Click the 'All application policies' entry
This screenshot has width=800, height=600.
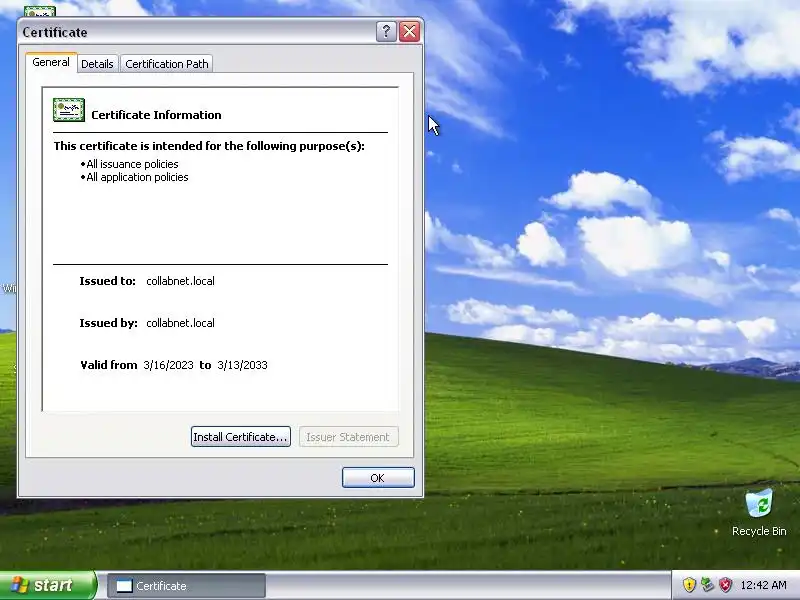click(137, 177)
